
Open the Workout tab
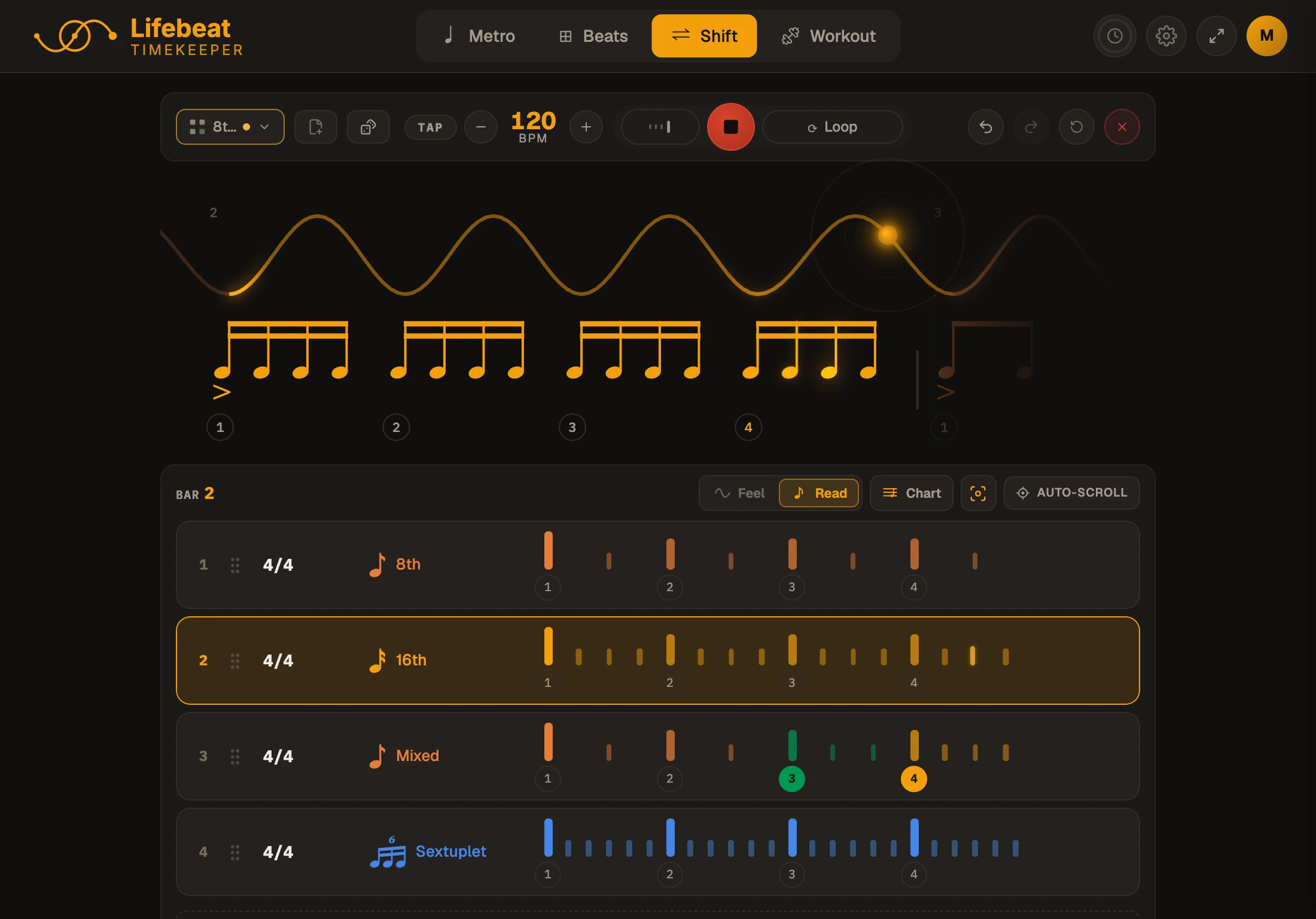click(829, 36)
